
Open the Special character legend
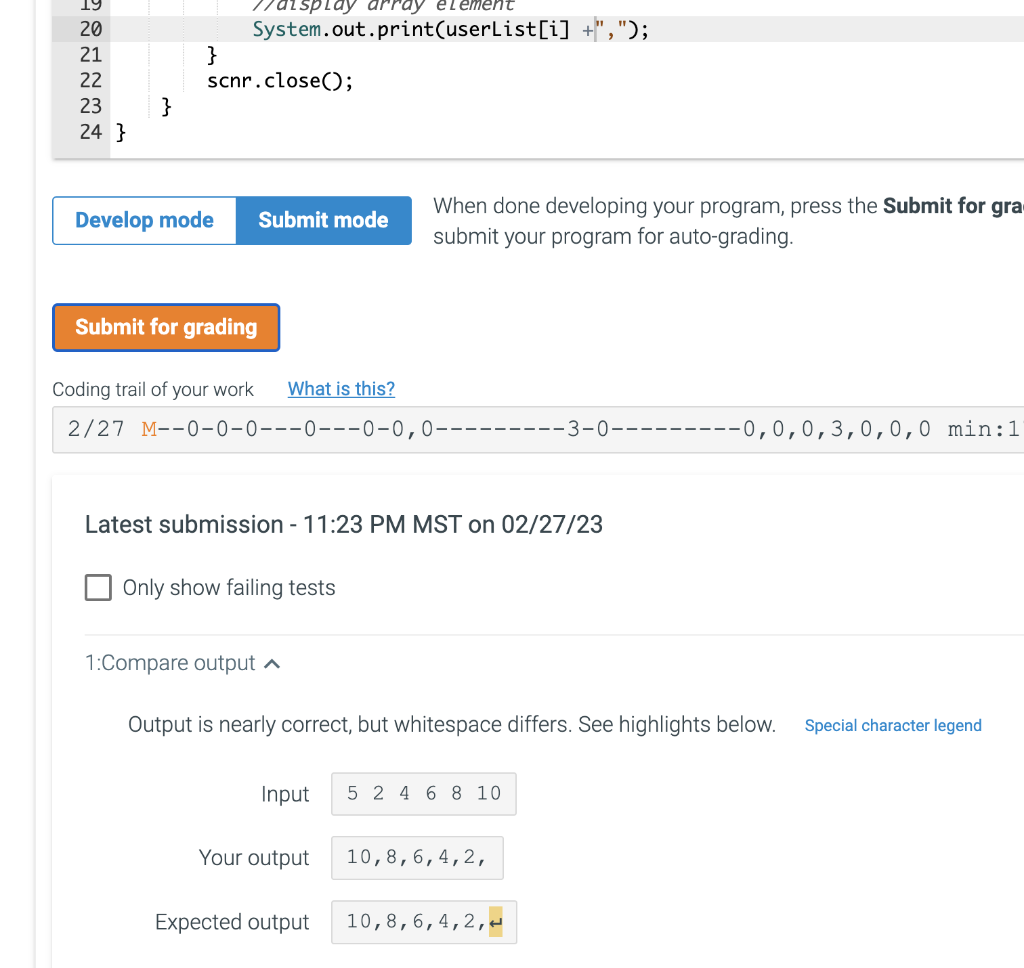tap(893, 725)
